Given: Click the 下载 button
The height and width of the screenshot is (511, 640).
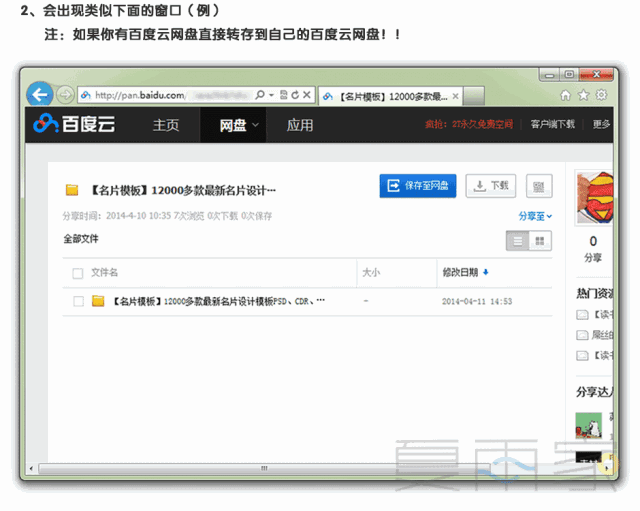Looking at the screenshot, I should pyautogui.click(x=491, y=186).
